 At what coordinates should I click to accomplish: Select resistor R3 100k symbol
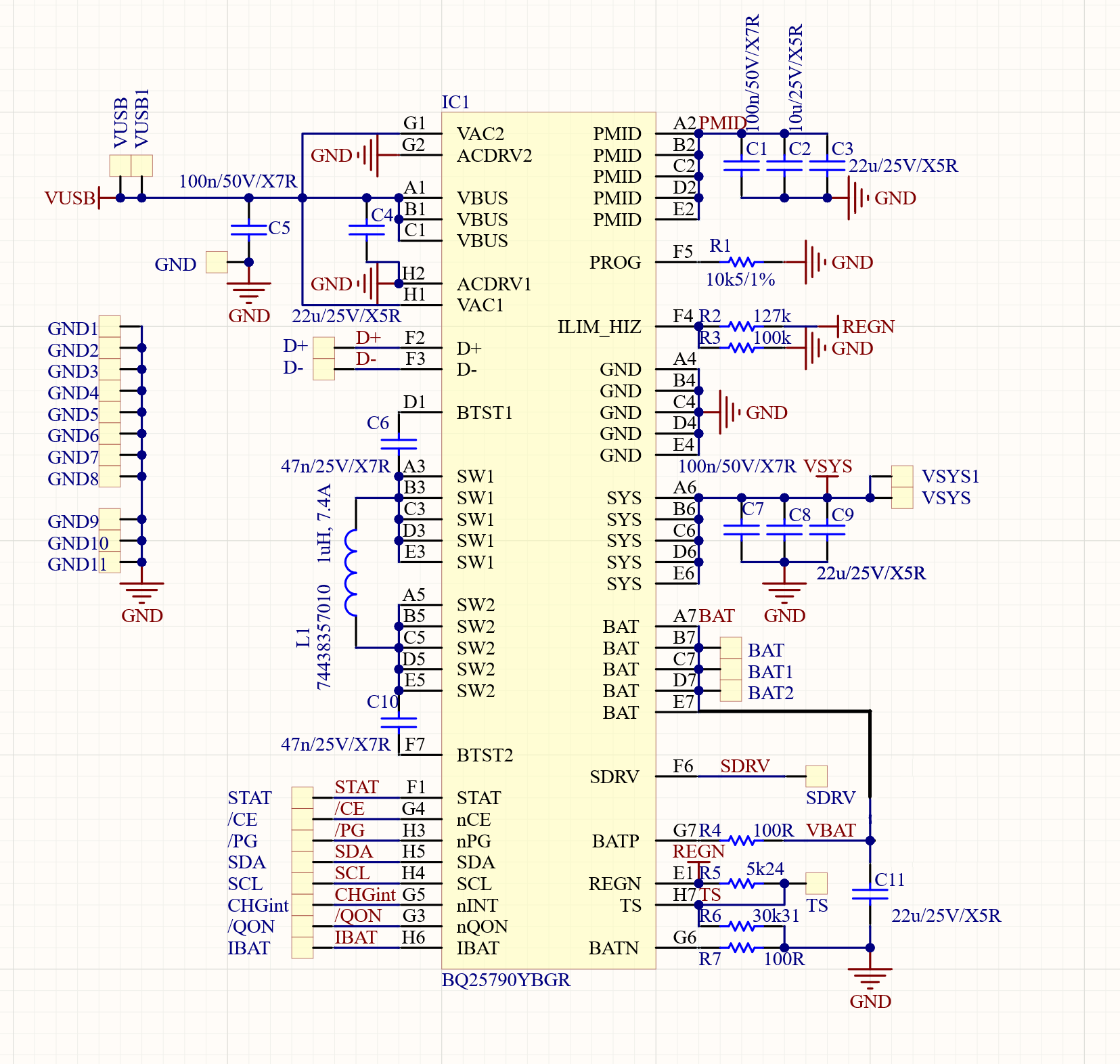(741, 348)
